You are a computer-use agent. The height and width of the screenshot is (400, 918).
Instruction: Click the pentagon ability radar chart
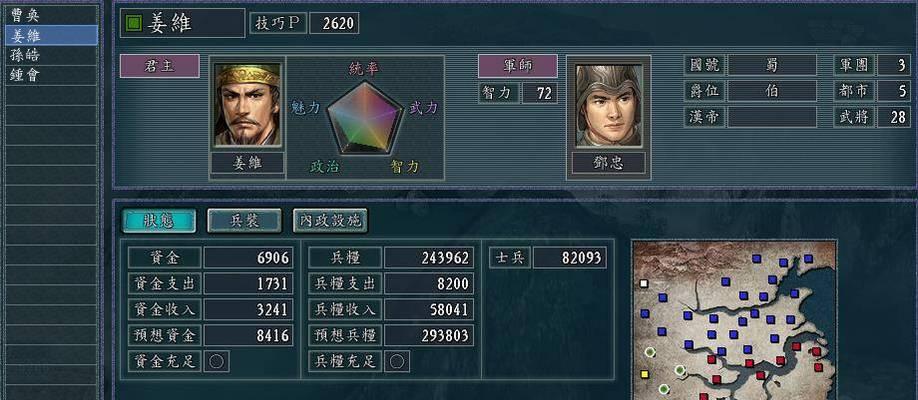click(364, 118)
